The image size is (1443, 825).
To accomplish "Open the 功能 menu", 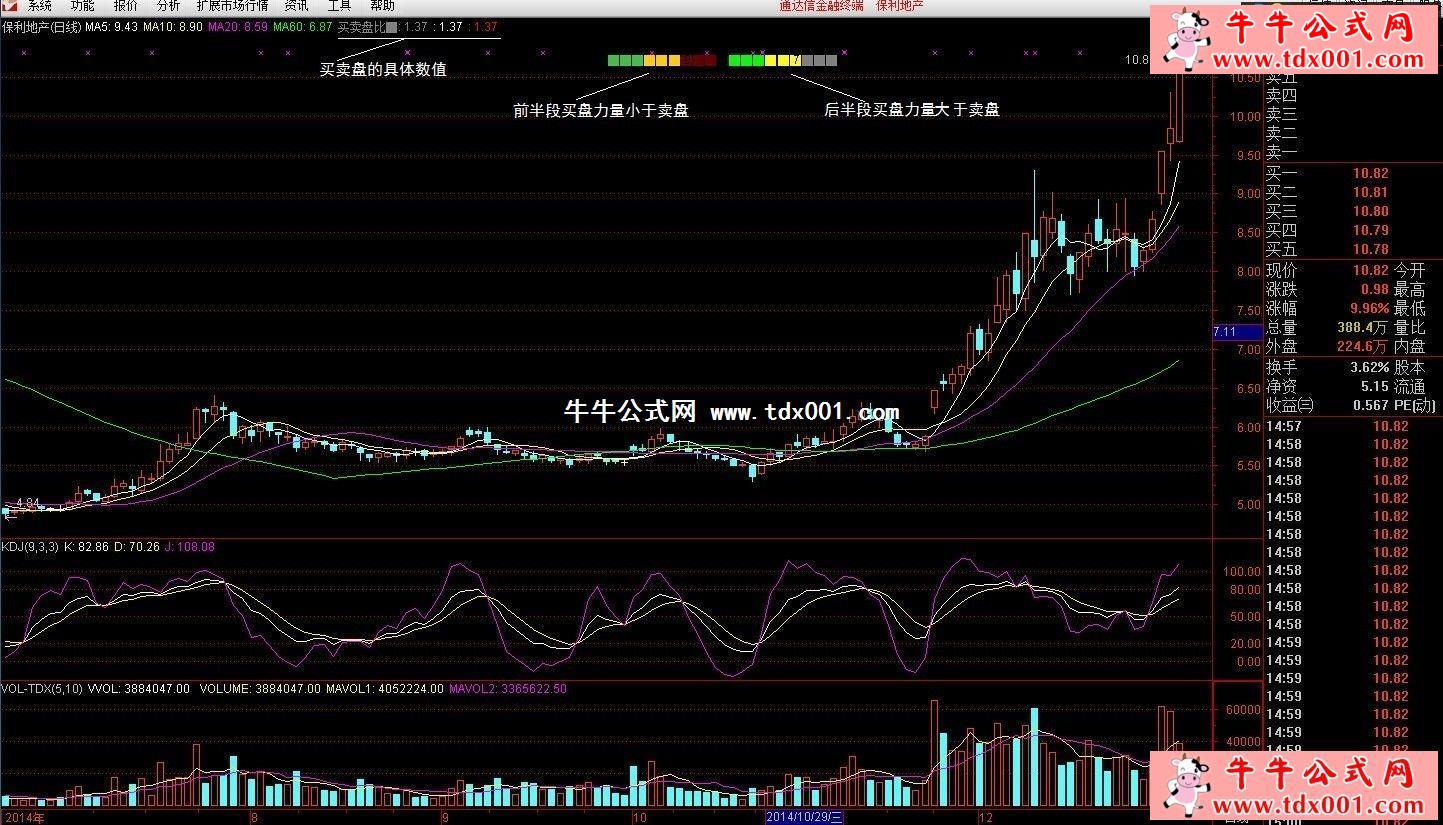I will click(83, 5).
